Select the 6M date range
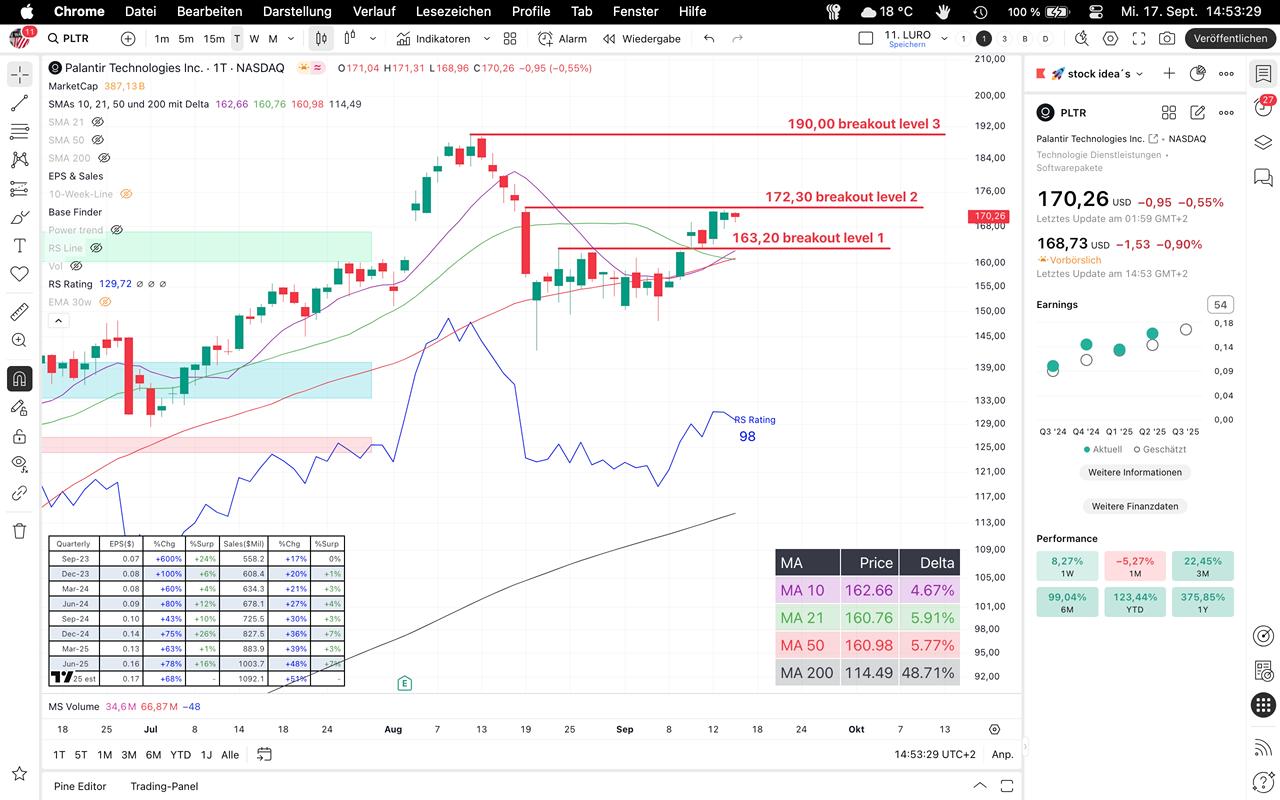This screenshot has height=800, width=1280. tap(153, 755)
